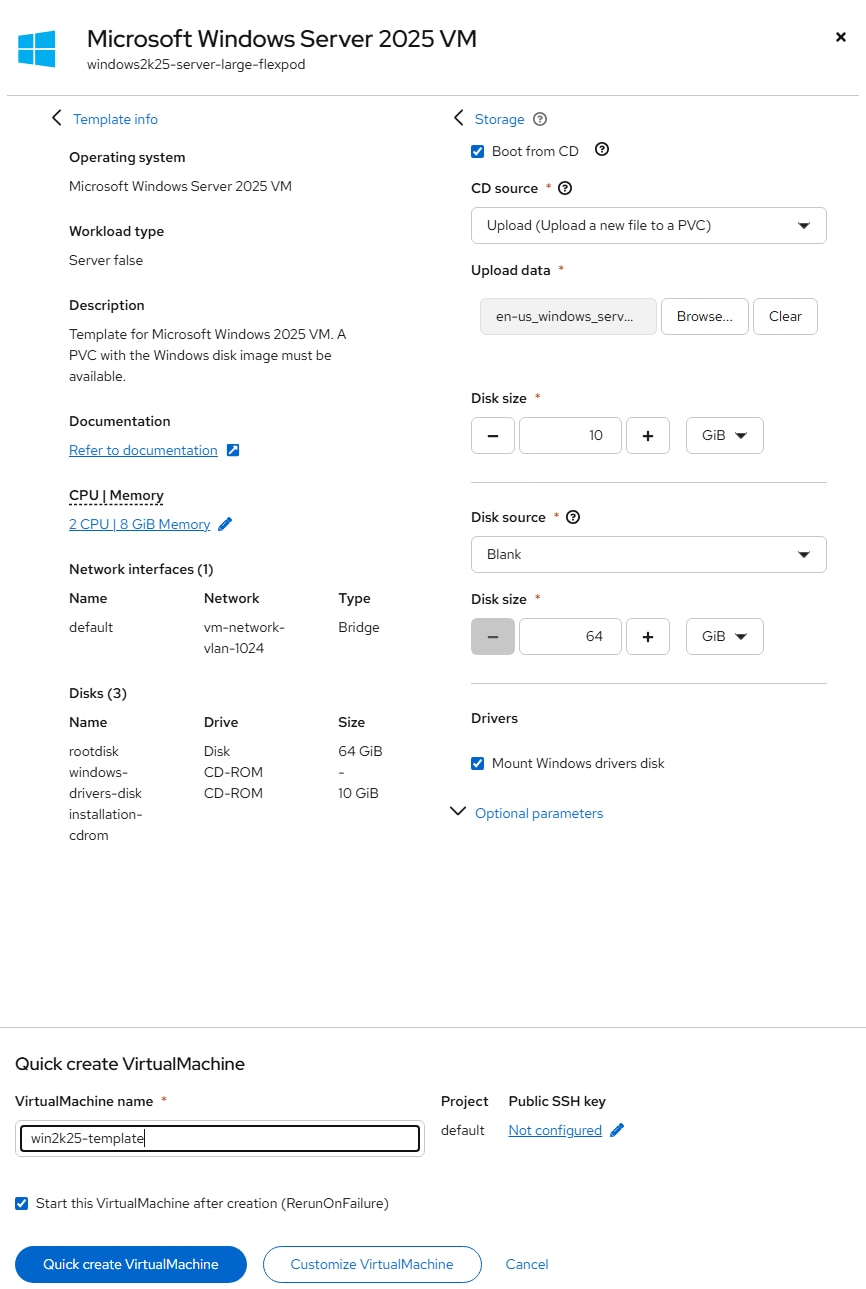
Task: Edit Public SSH key pencil icon
Action: point(617,1130)
